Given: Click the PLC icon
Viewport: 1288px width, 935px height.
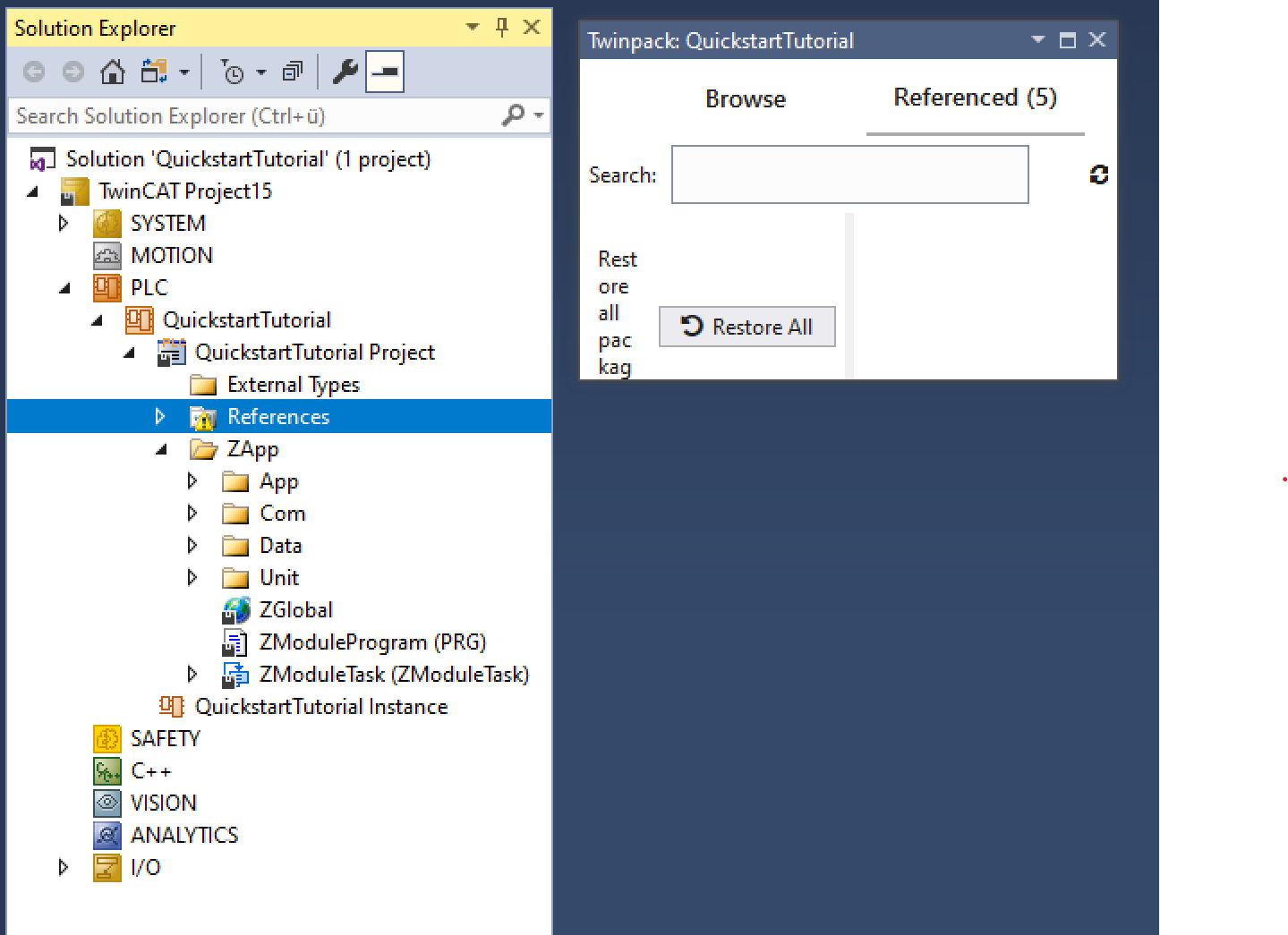Looking at the screenshot, I should click(x=107, y=287).
